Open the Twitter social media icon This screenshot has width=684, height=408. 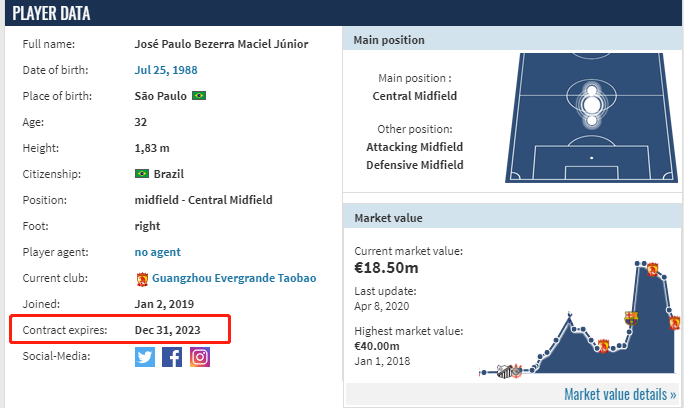(x=145, y=357)
